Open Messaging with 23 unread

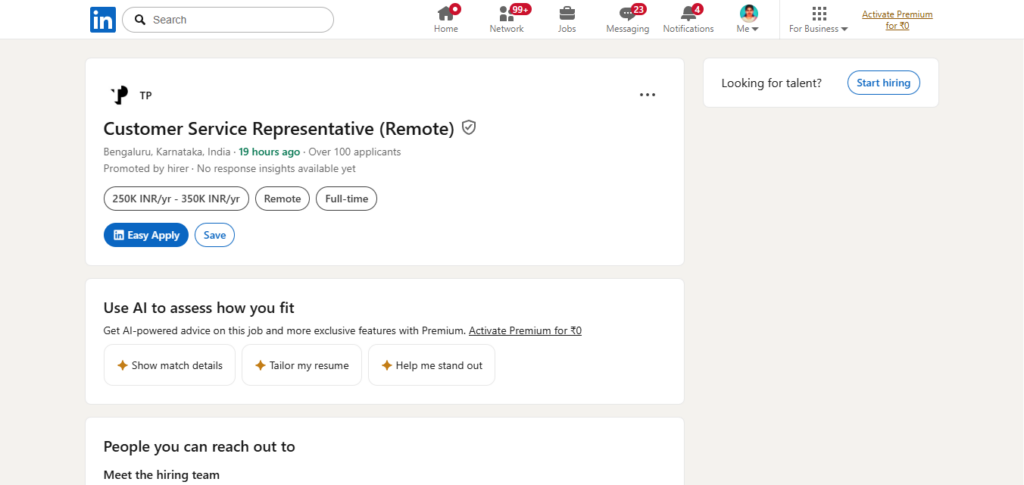628,20
